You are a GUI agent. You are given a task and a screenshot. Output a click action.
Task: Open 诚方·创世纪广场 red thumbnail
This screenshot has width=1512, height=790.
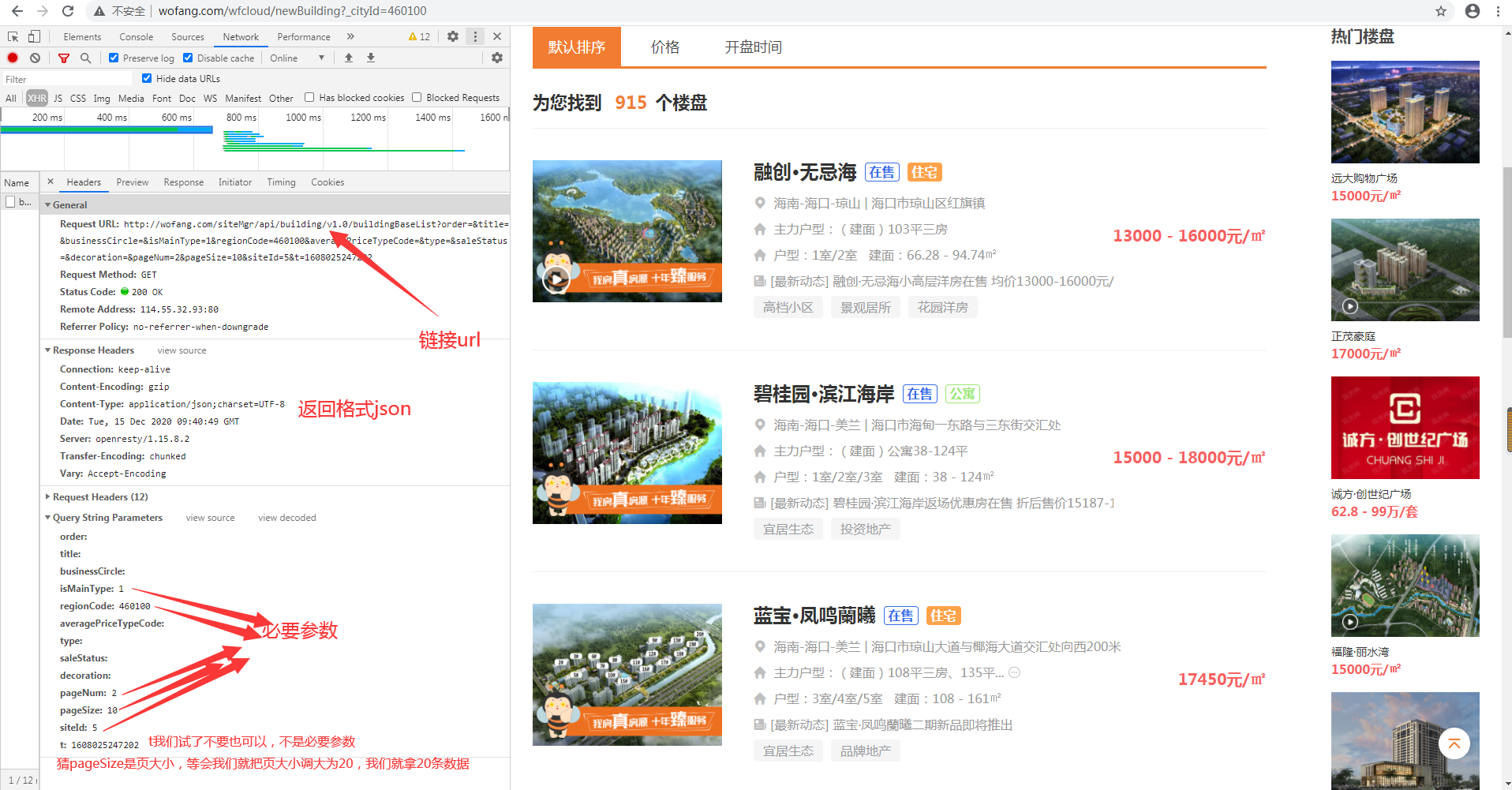point(1405,428)
